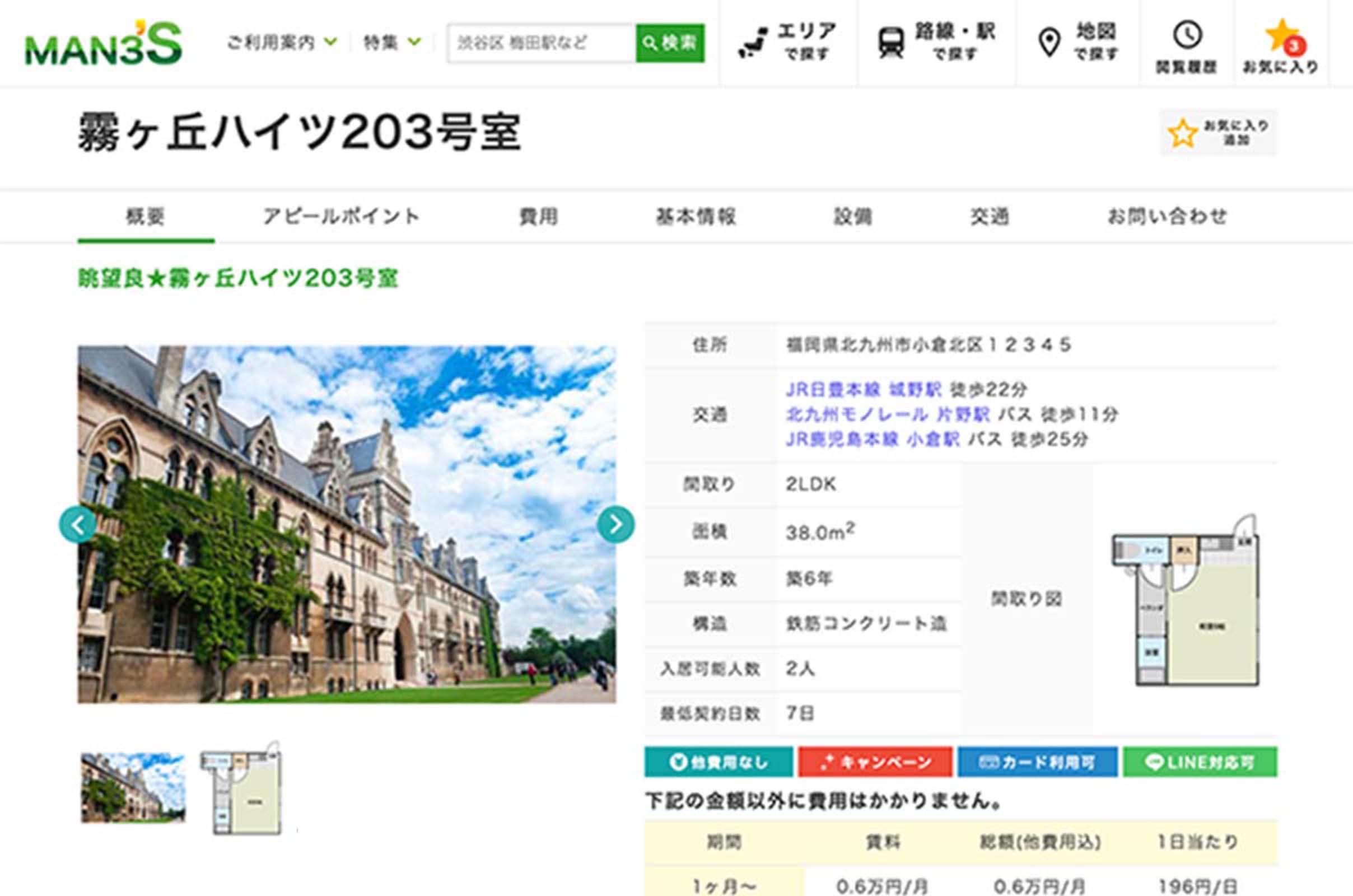
Task: Select the 概要 tab
Action: pyautogui.click(x=146, y=217)
